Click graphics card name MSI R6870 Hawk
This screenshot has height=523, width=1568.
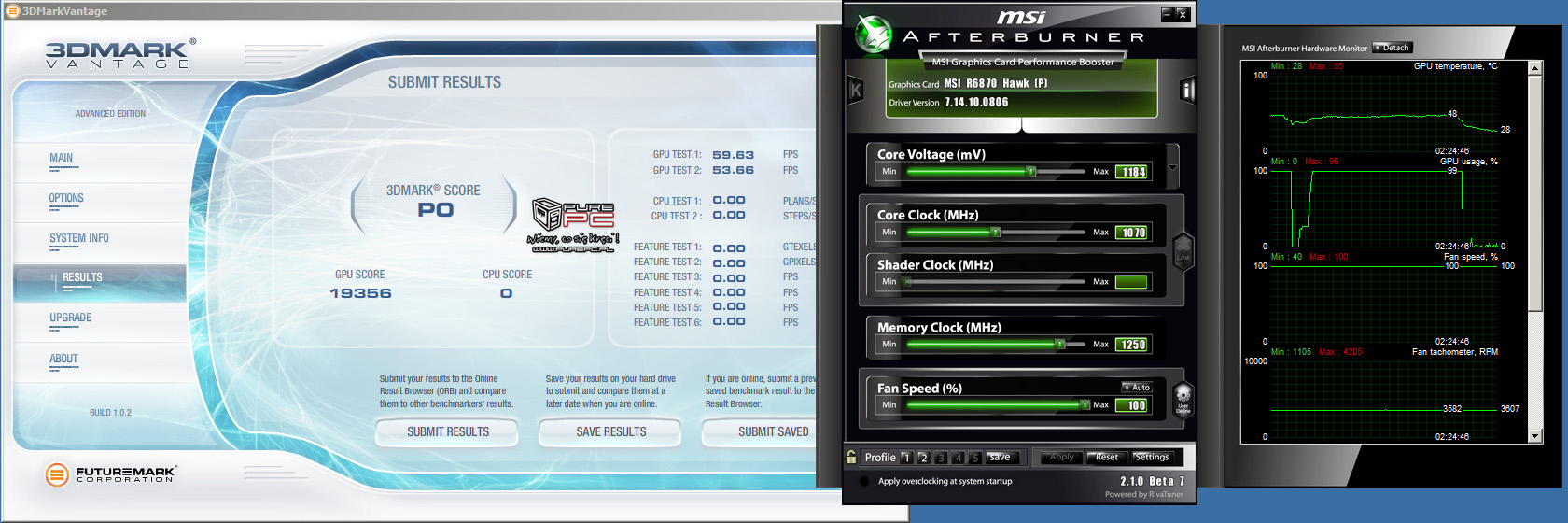click(x=995, y=83)
